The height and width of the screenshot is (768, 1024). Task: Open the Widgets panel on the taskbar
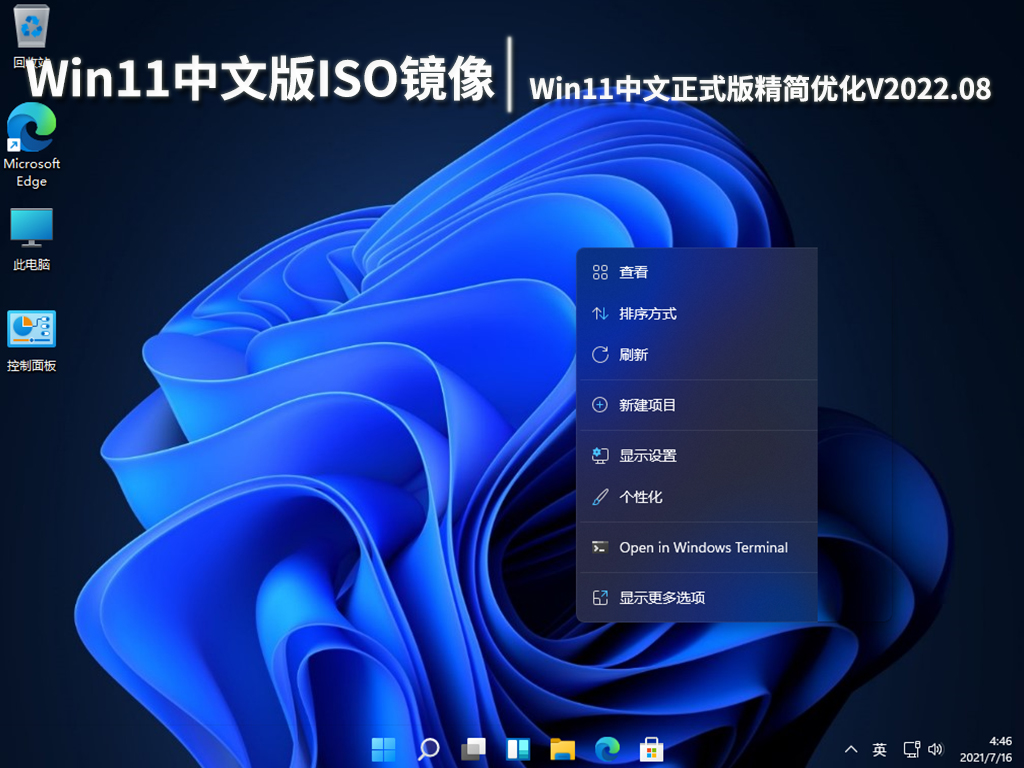coord(519,748)
